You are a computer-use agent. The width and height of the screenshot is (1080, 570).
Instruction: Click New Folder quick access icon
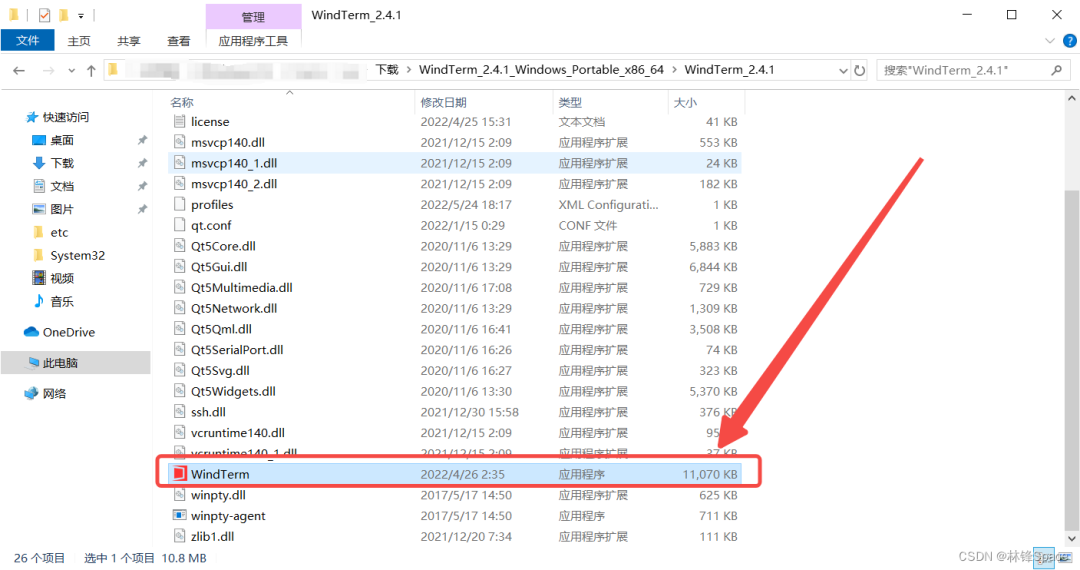pos(63,15)
